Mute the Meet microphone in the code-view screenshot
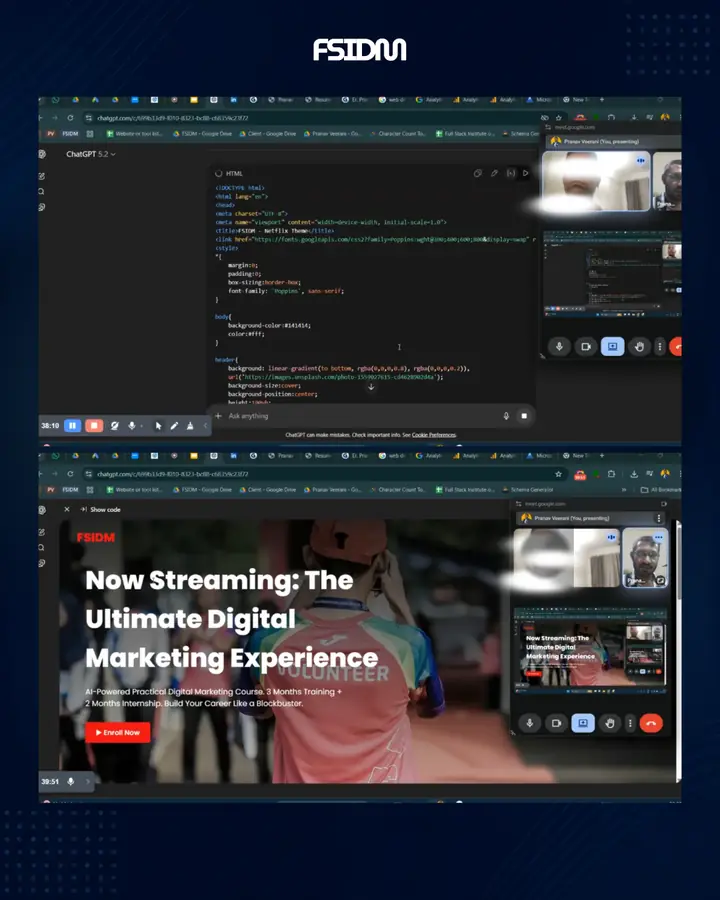This screenshot has width=720, height=900. 559,347
